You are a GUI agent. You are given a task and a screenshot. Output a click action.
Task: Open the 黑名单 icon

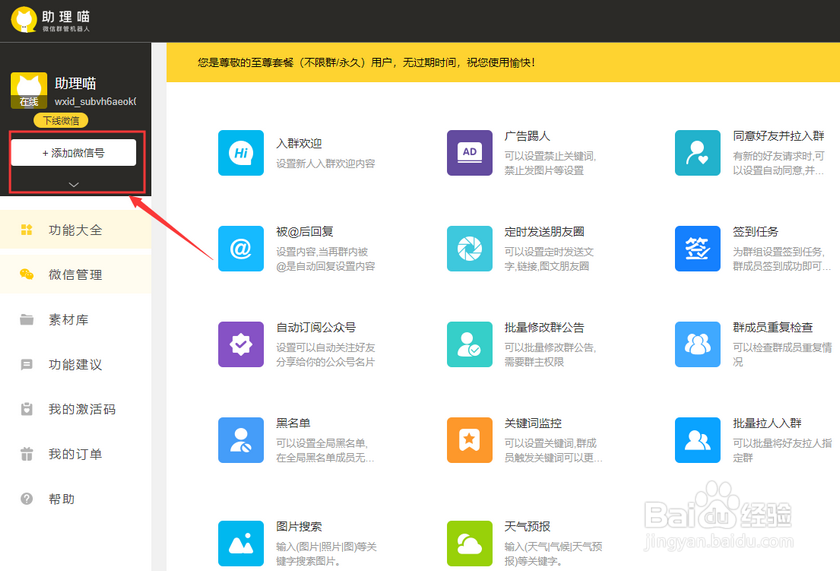(241, 440)
